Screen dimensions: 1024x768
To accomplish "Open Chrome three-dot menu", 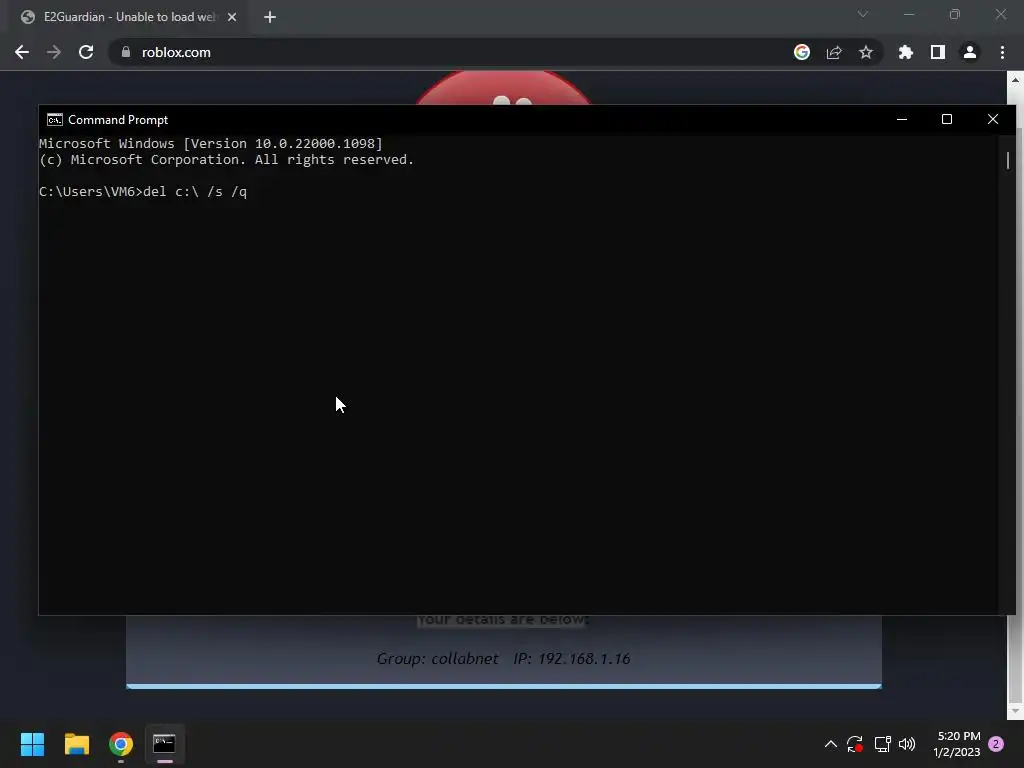I will point(1002,52).
